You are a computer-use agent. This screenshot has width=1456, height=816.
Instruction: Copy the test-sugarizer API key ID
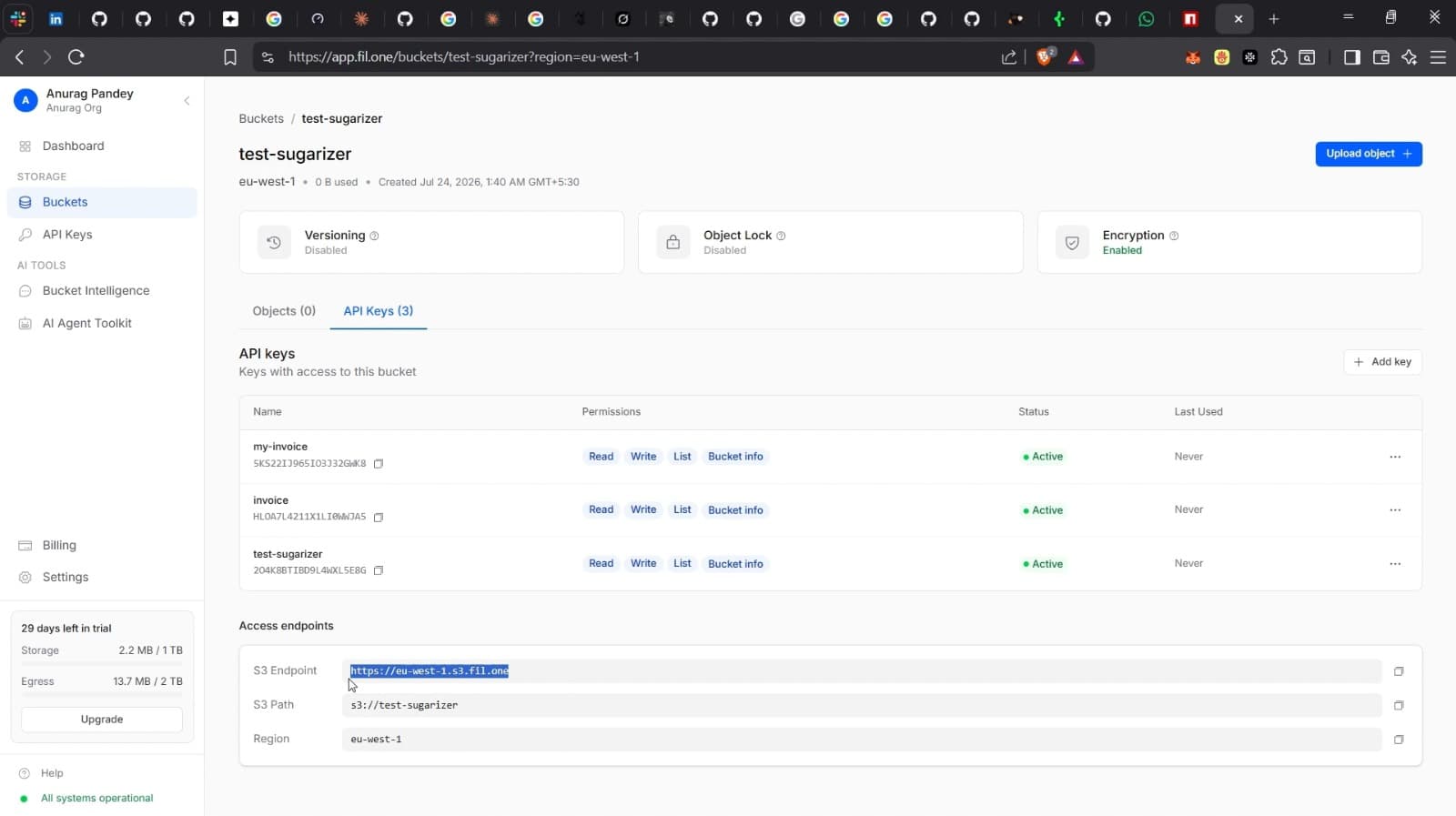click(x=379, y=570)
